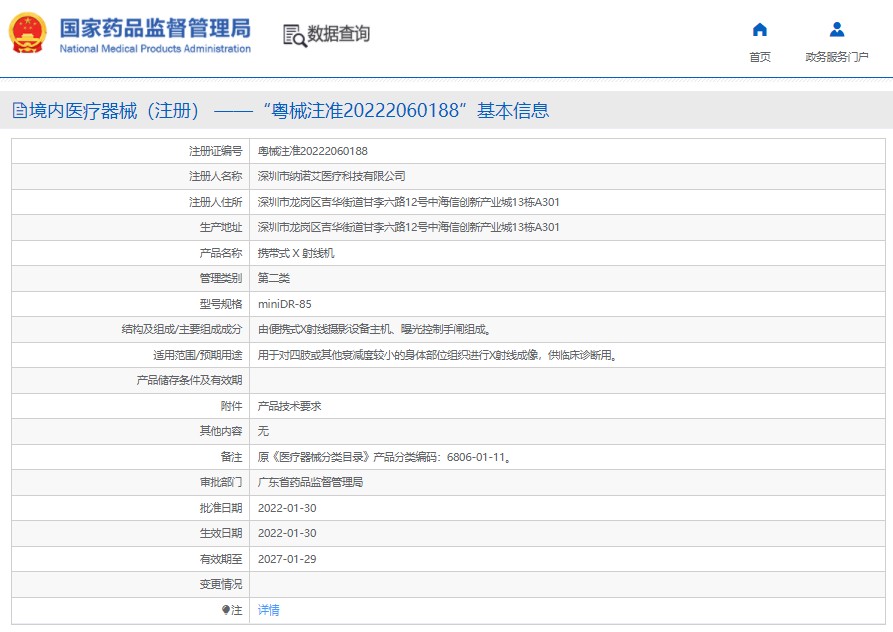Select approving department 广东省药品监督管理局
Screen dimensions: 893x632
tap(310, 482)
